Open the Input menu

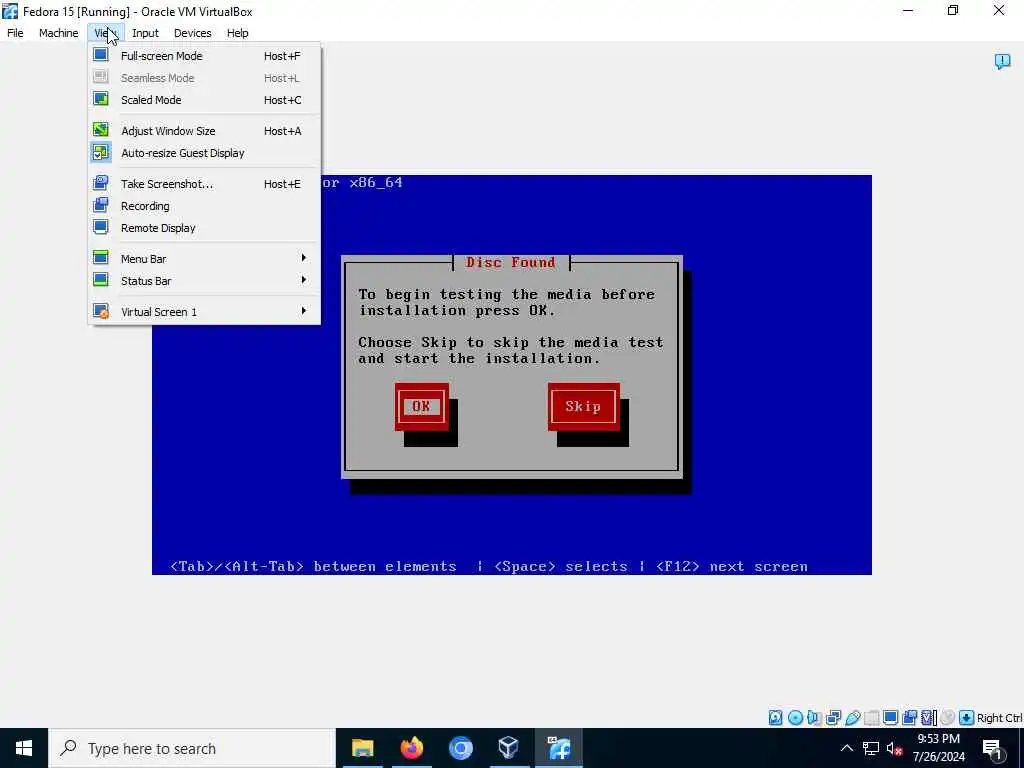145,33
